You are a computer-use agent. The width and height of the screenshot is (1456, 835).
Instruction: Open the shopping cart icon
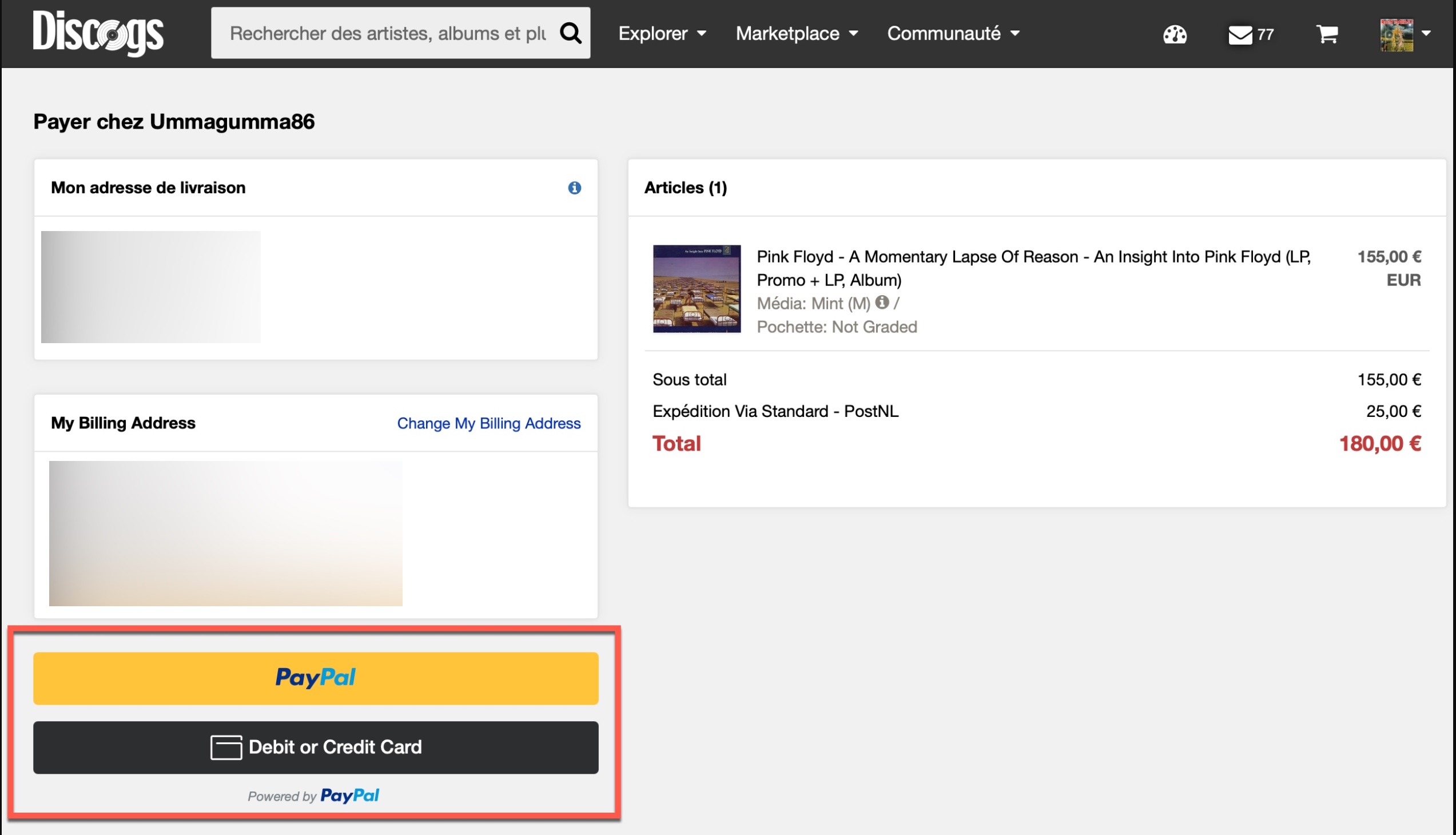[1326, 34]
